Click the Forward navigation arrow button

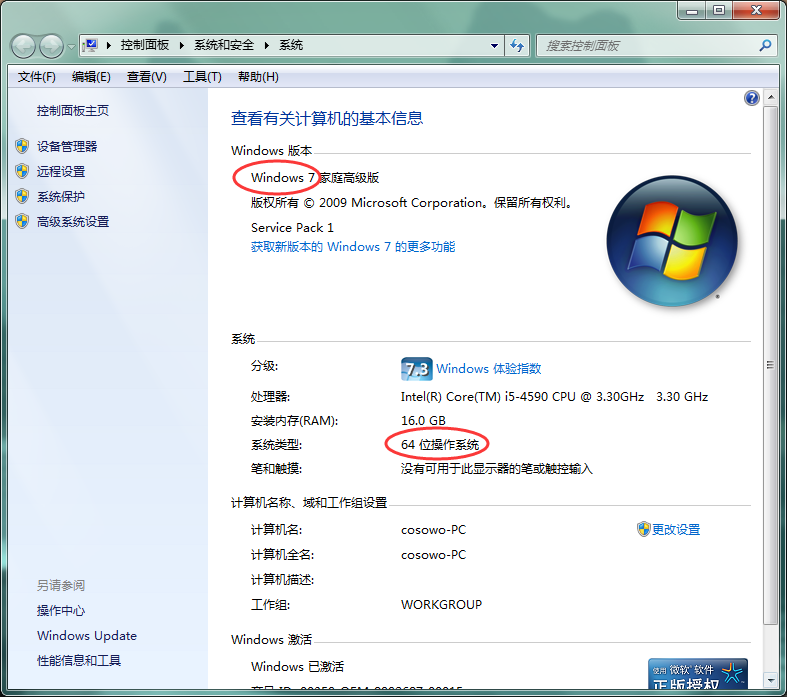coord(51,46)
